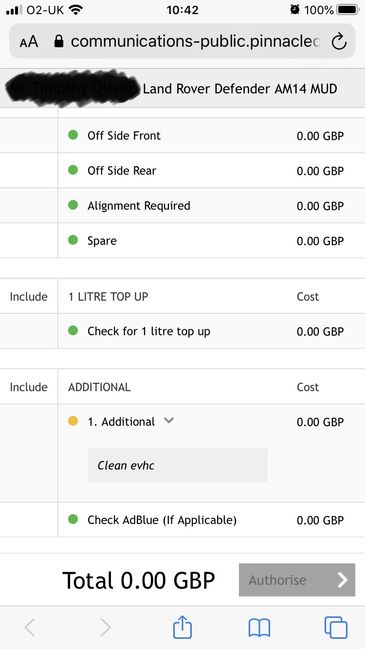365x649 pixels.
Task: Tap the padlock icon in the address bar
Action: point(59,41)
